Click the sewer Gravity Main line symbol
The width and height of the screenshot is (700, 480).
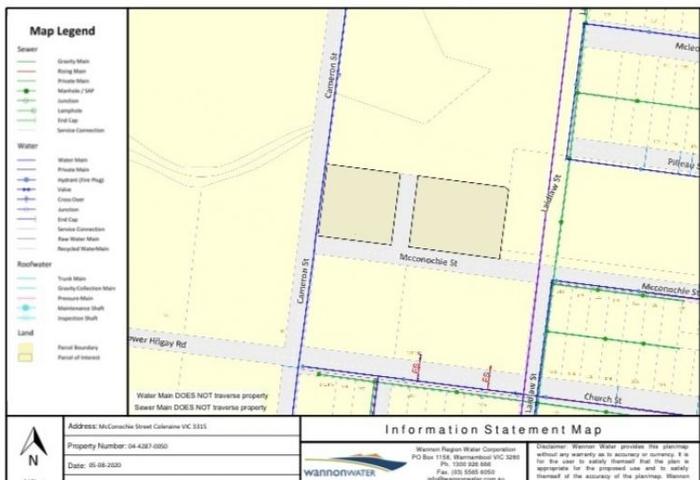pos(26,62)
